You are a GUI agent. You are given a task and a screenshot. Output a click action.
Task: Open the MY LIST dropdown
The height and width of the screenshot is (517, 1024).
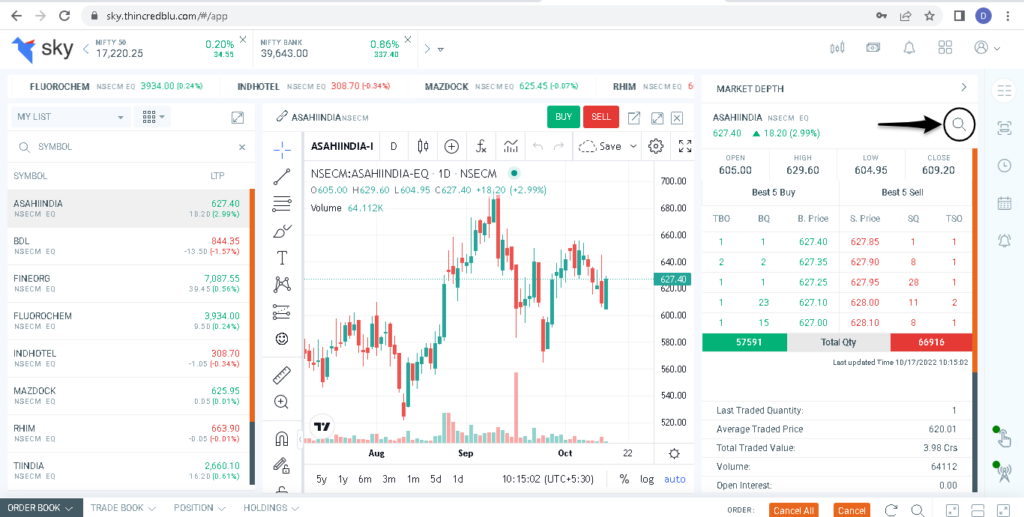tap(71, 117)
